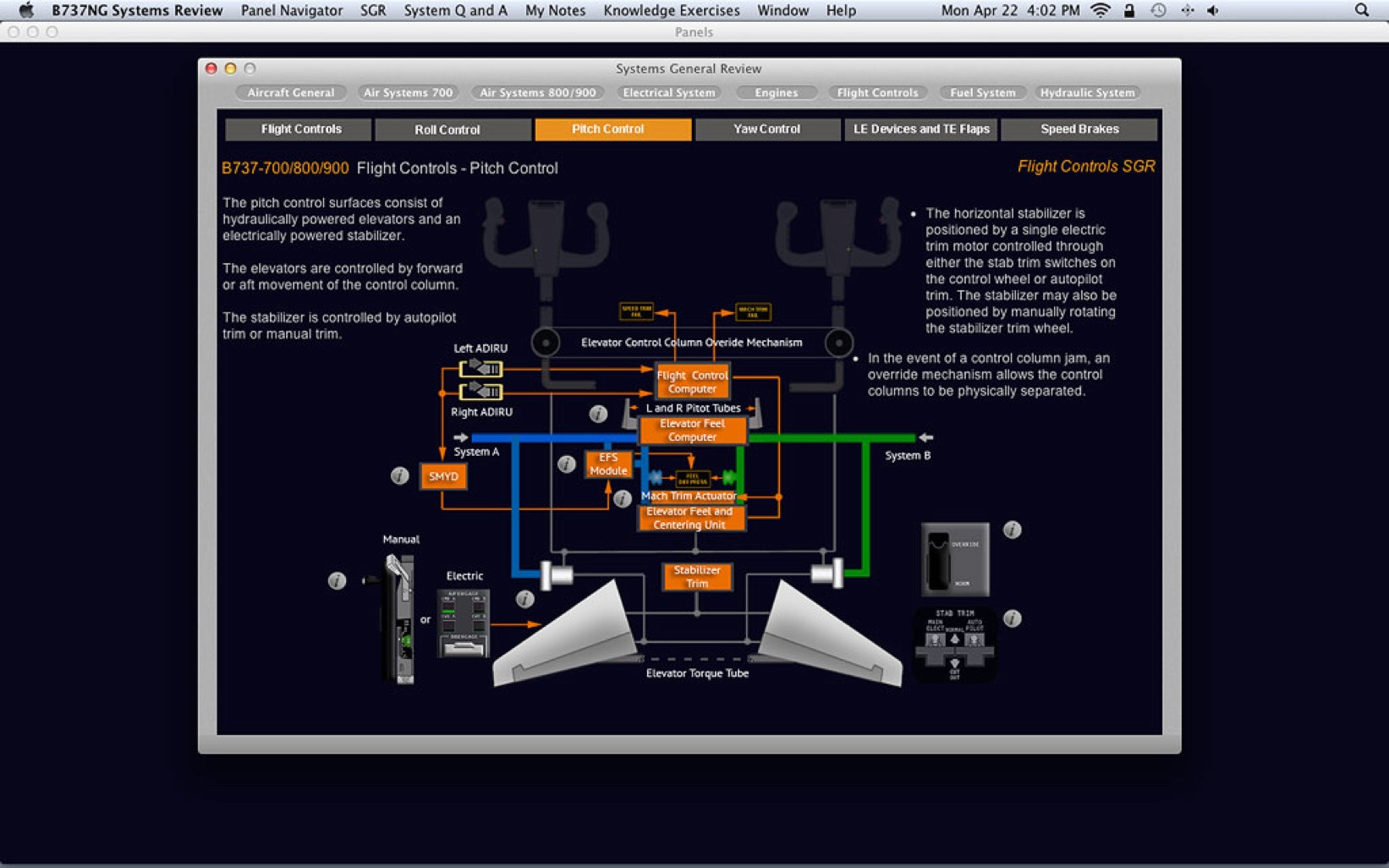Click the STAB TRIM cutout switches panel
This screenshot has width=1389, height=868.
(x=955, y=645)
